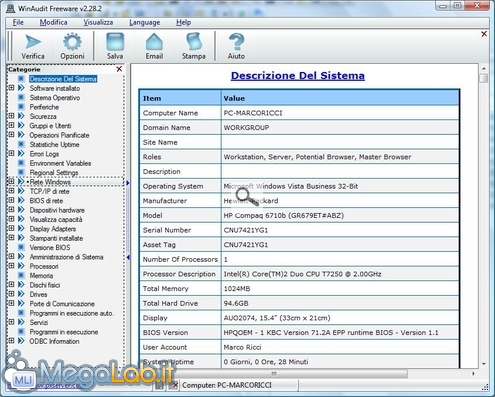Click icon beside Periferiche
495x397 pixels.
21,107
